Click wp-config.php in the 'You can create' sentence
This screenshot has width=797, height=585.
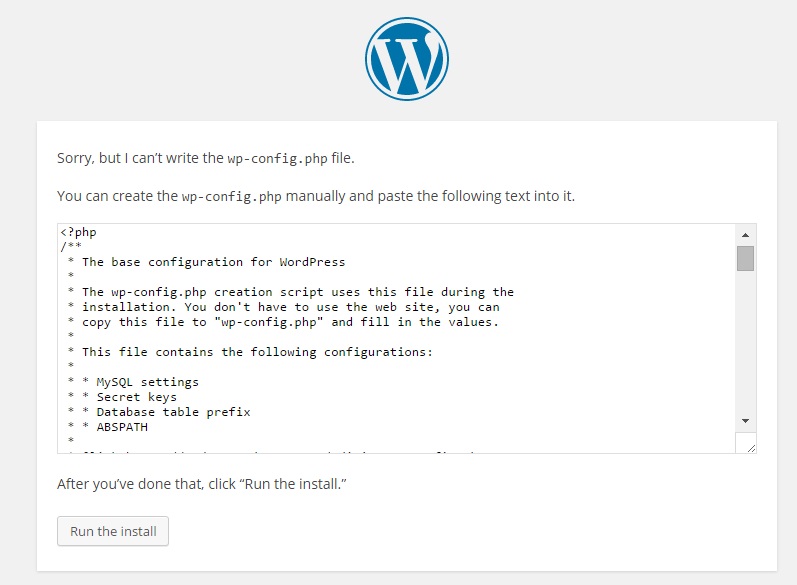(231, 196)
